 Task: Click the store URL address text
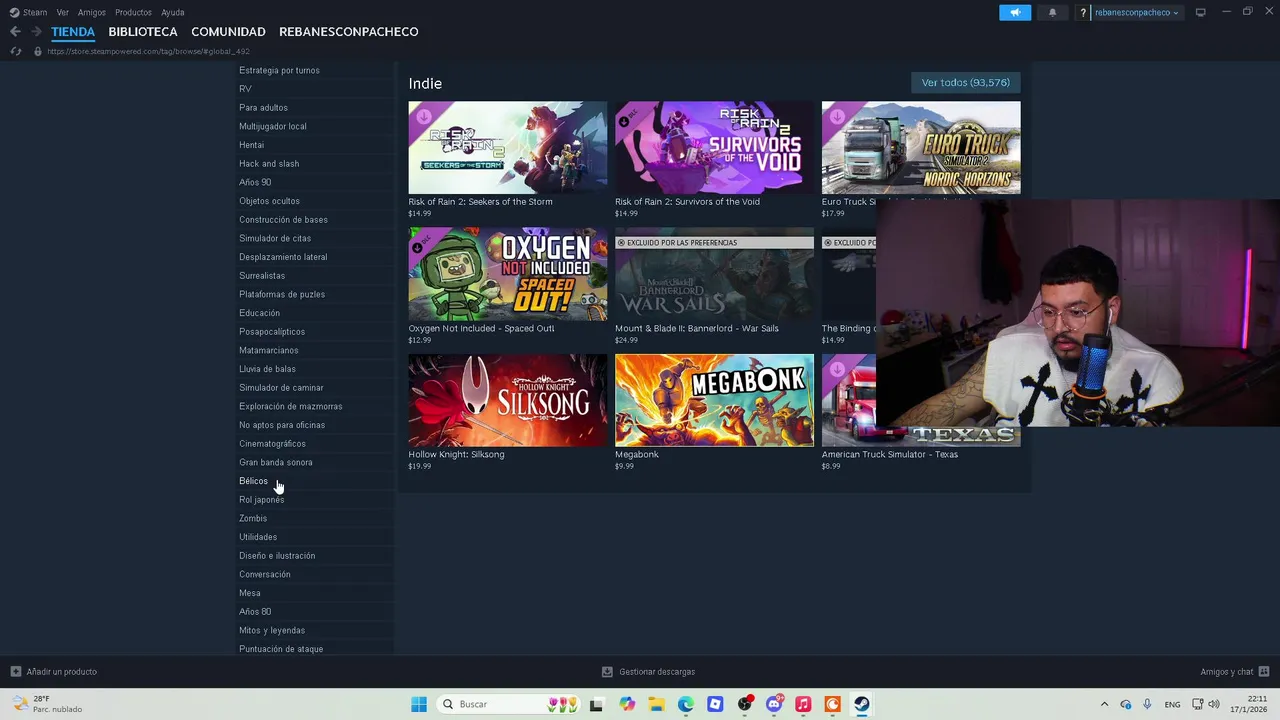pos(148,51)
